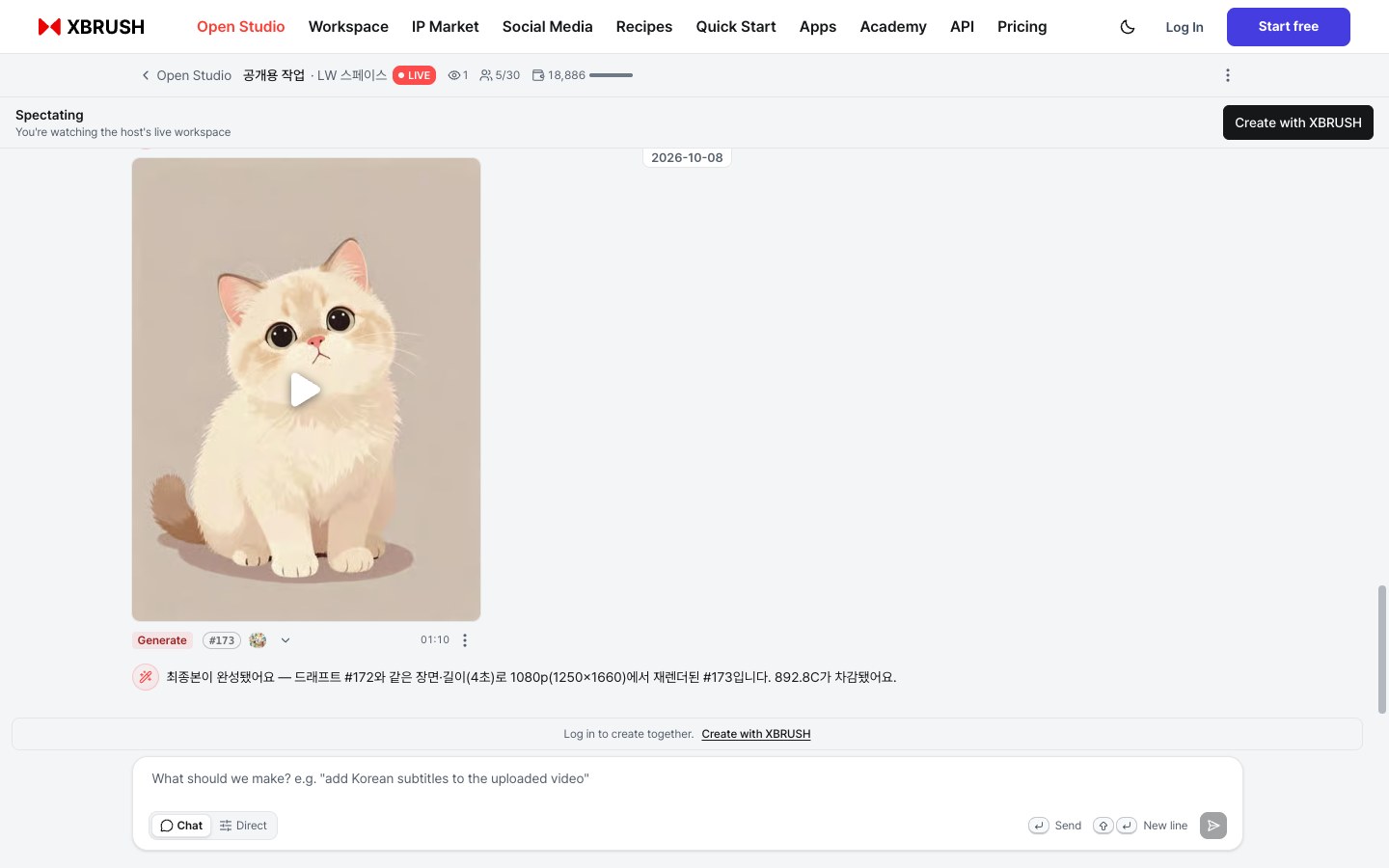Click the credits 18,886 icon
1389x868 pixels.
[538, 75]
